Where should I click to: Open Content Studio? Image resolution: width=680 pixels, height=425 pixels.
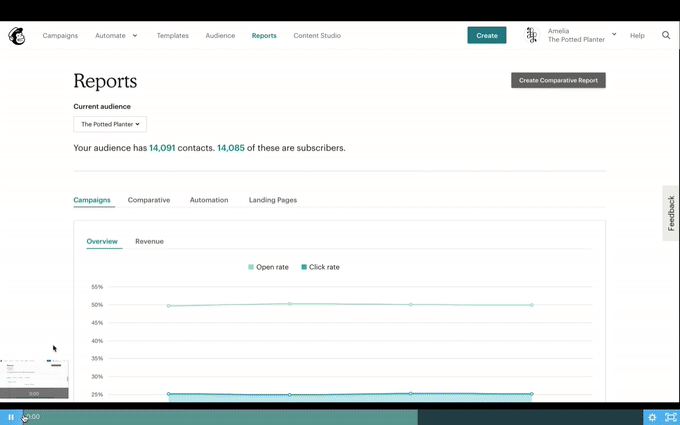point(317,36)
